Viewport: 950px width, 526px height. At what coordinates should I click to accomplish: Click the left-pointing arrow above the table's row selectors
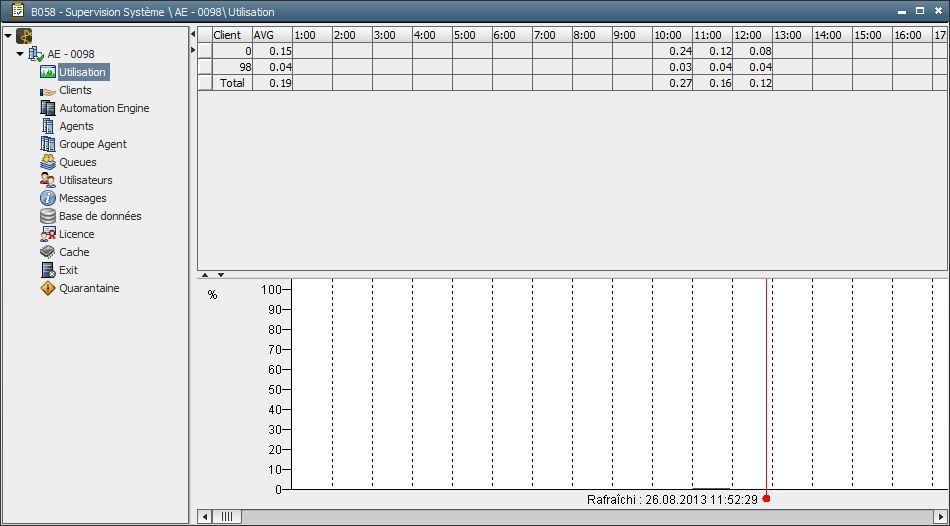coord(193,35)
